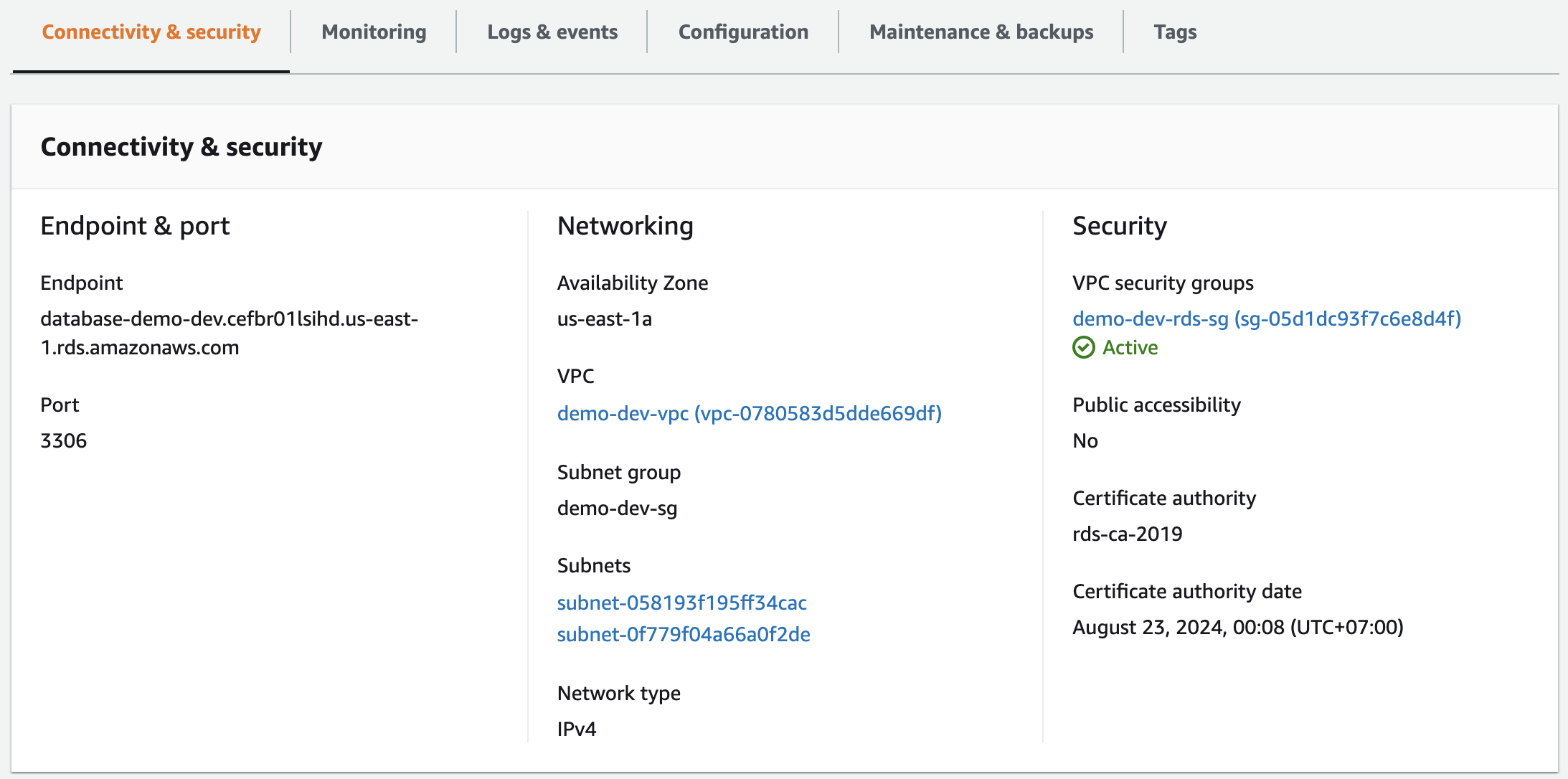Open the demo-dev-vpc VPC link
The width and height of the screenshot is (1568, 779).
750,413
